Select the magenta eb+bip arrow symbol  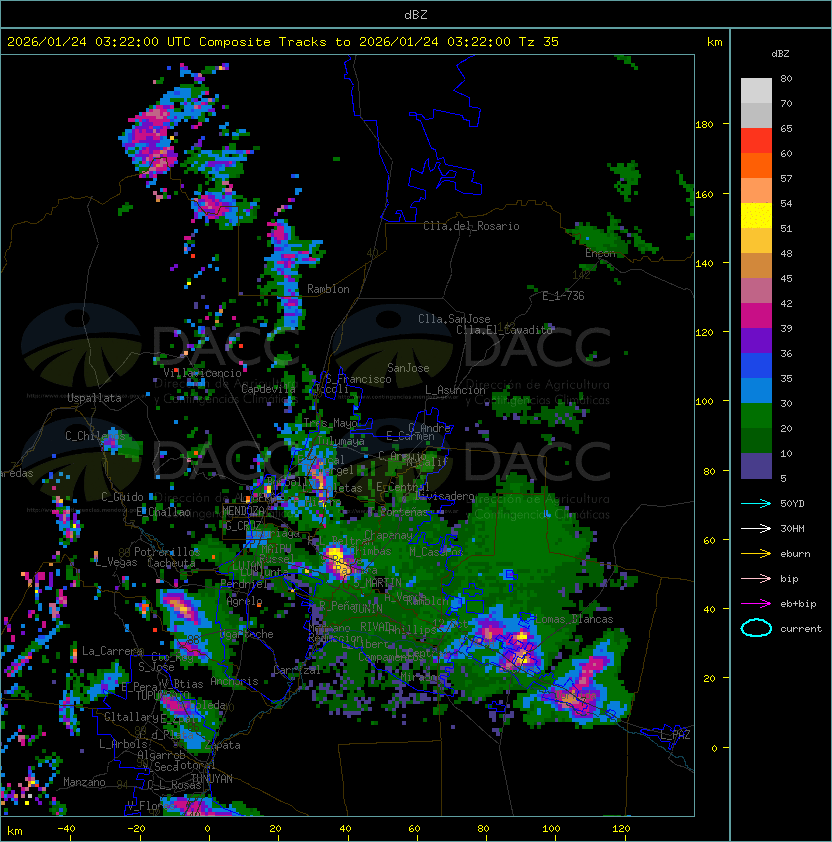(756, 604)
